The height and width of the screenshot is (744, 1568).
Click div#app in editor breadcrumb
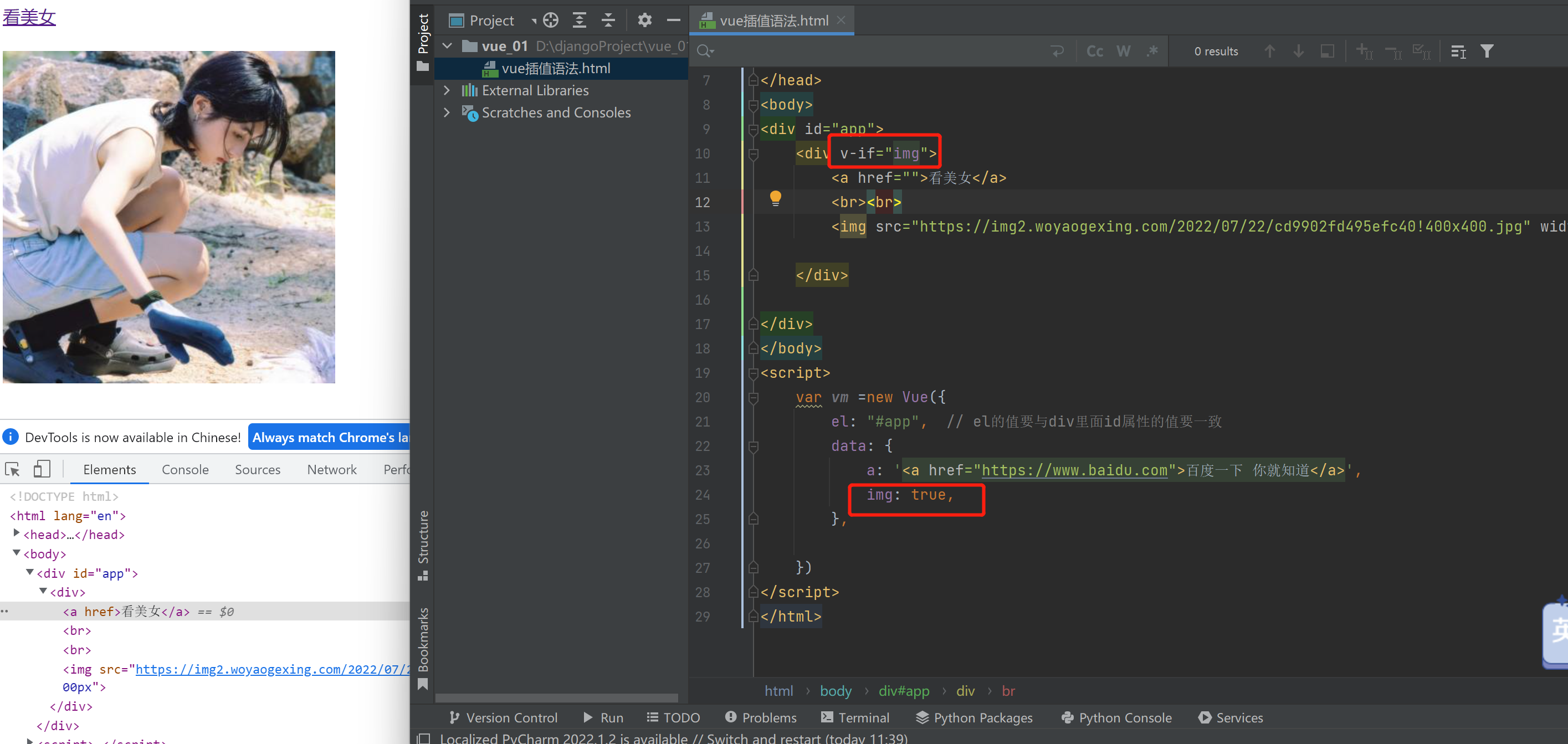(x=904, y=690)
